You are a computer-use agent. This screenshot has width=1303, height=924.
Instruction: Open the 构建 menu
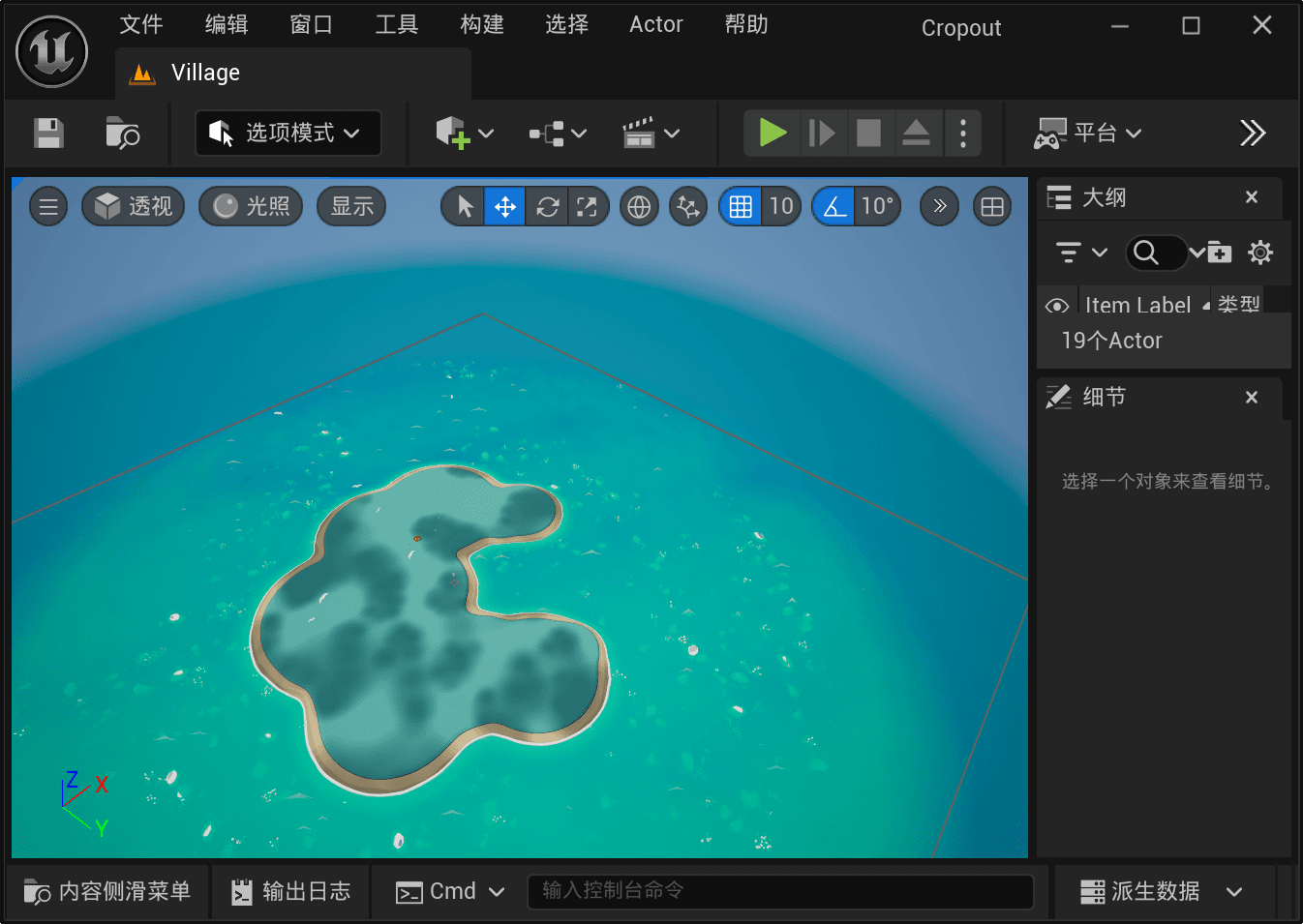482,24
